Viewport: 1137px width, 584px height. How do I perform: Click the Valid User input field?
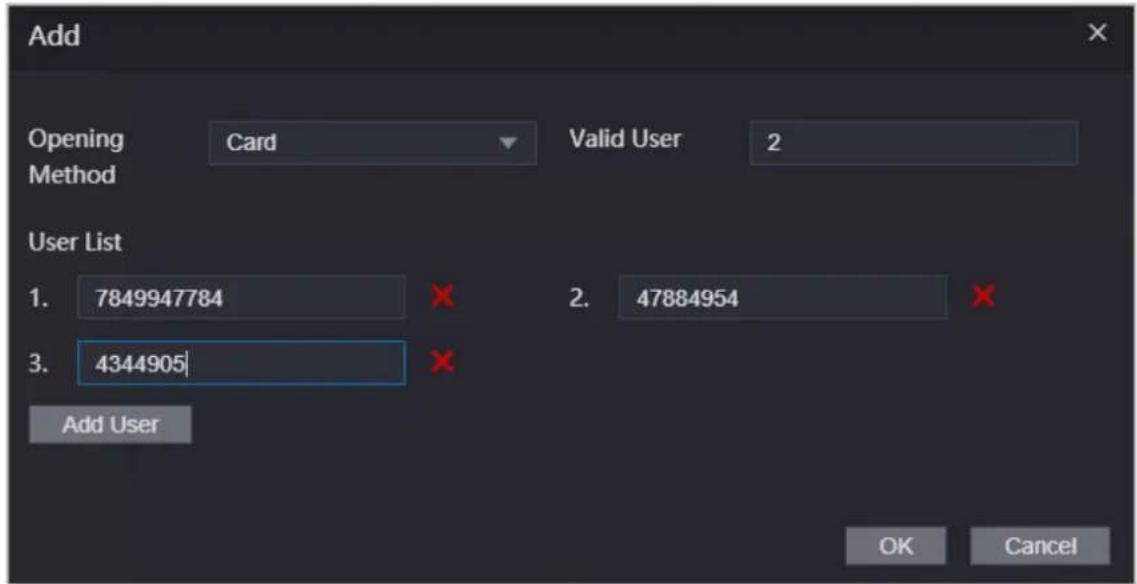point(914,143)
